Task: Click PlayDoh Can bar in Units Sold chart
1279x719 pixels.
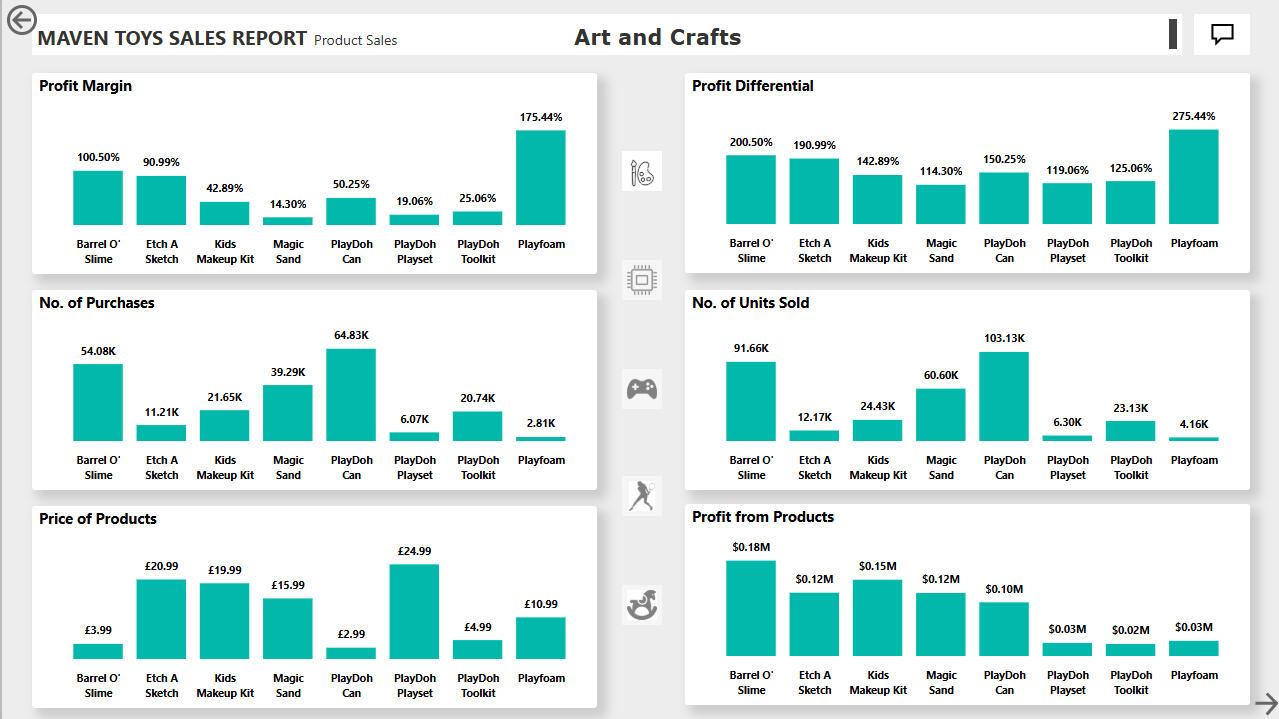Action: (1004, 396)
